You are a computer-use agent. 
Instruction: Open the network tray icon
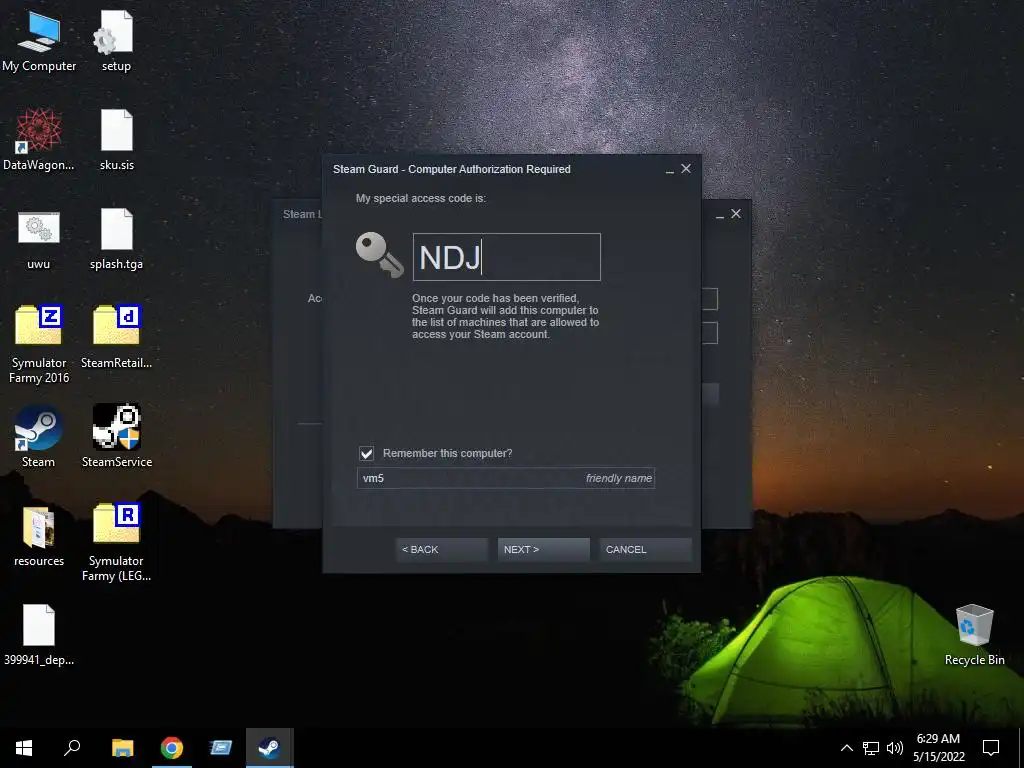871,748
